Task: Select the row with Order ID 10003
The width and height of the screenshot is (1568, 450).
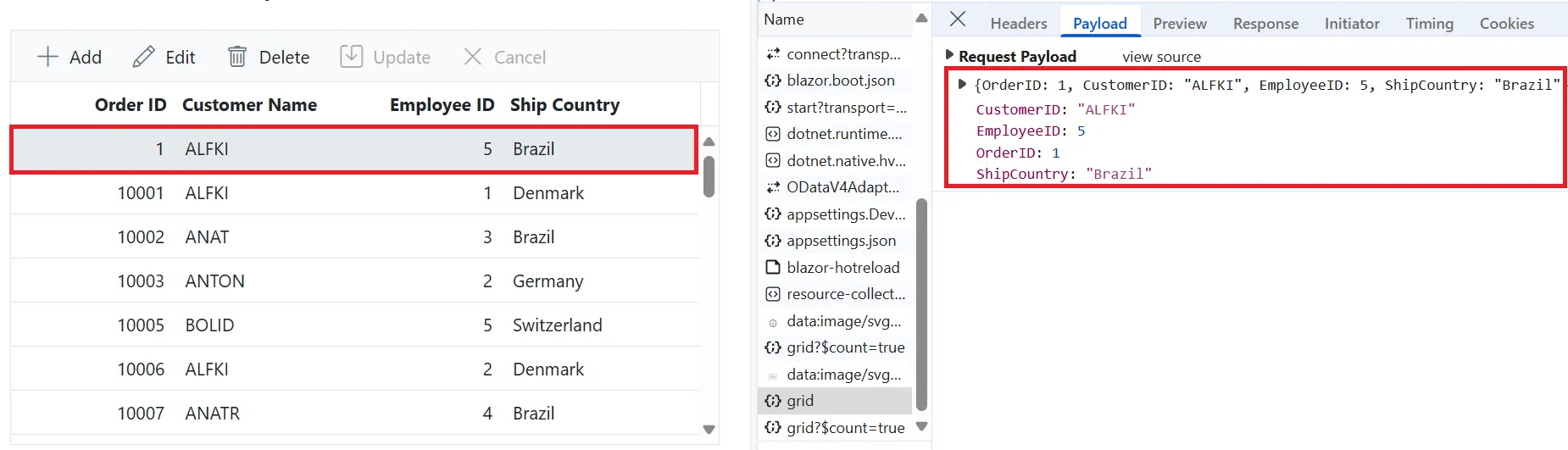Action: [354, 281]
